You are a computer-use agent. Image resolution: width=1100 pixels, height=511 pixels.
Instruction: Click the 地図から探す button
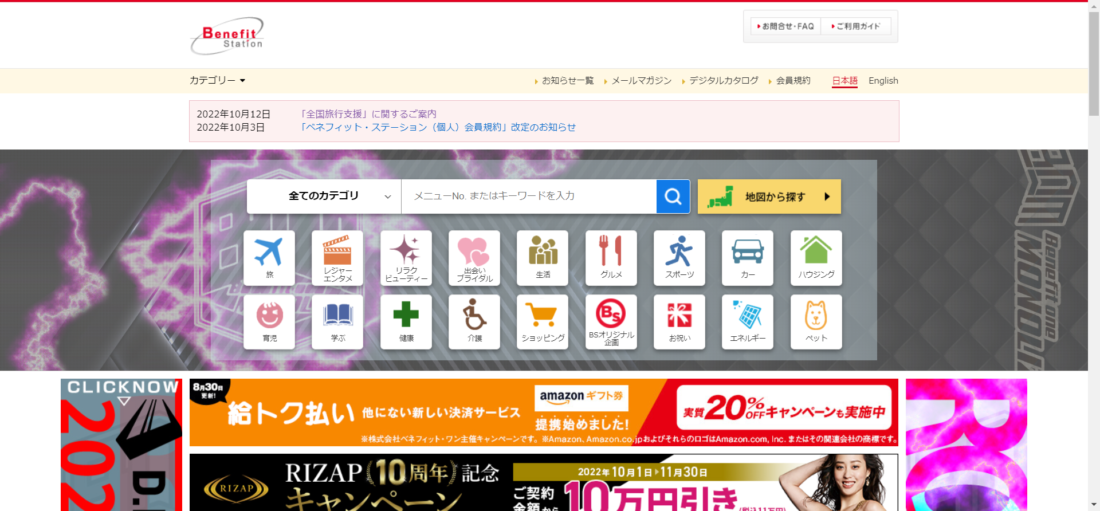pyautogui.click(x=769, y=197)
